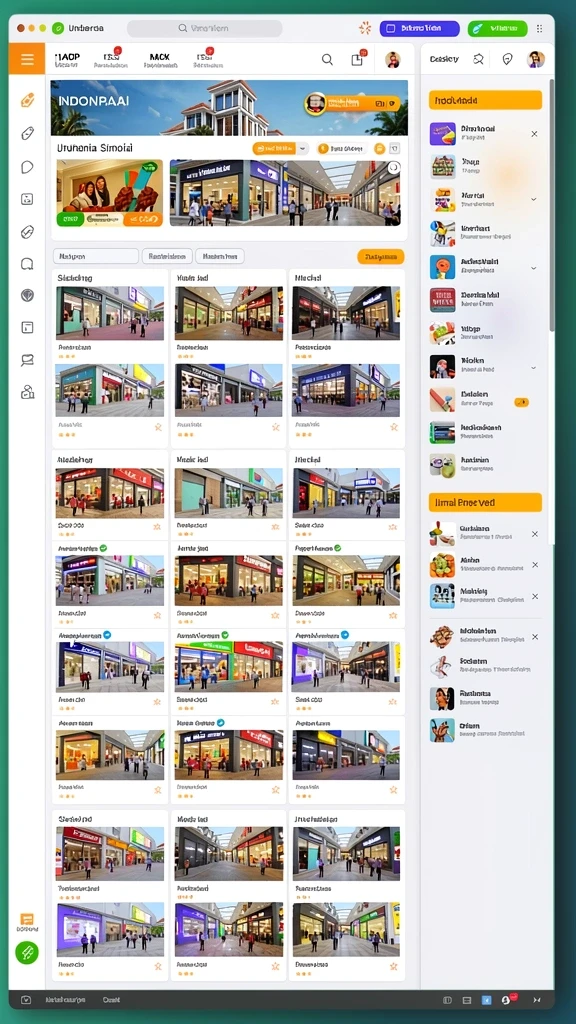Remove the waffle icon item in lower list
The image size is (576, 1024).
point(535,637)
